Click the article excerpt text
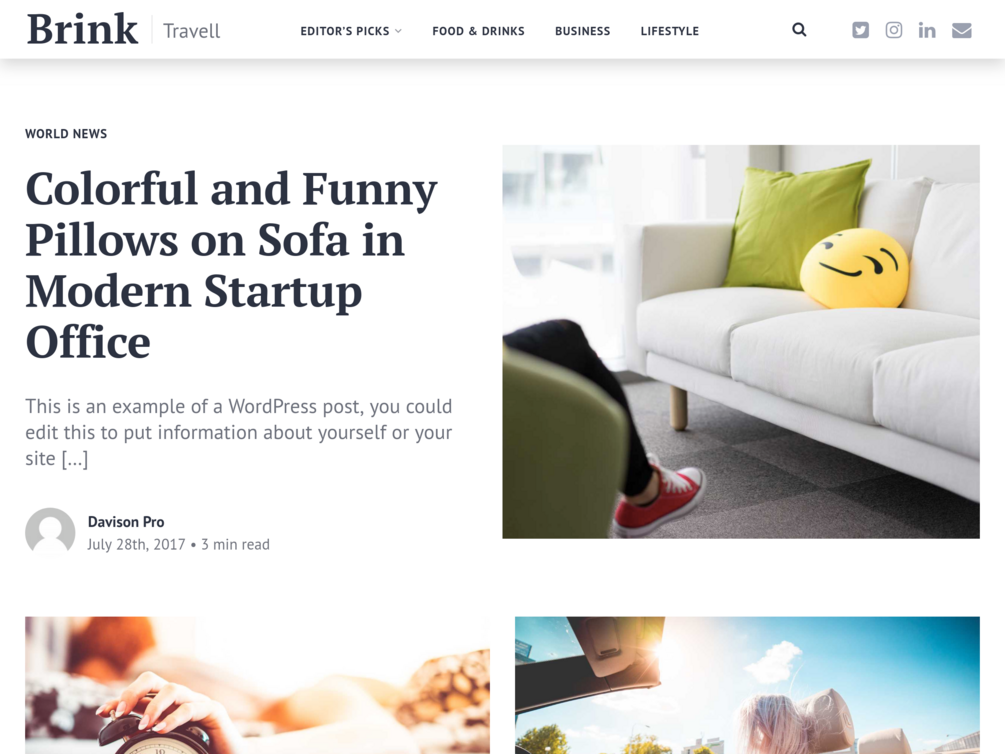This screenshot has width=1005, height=754. [238, 432]
